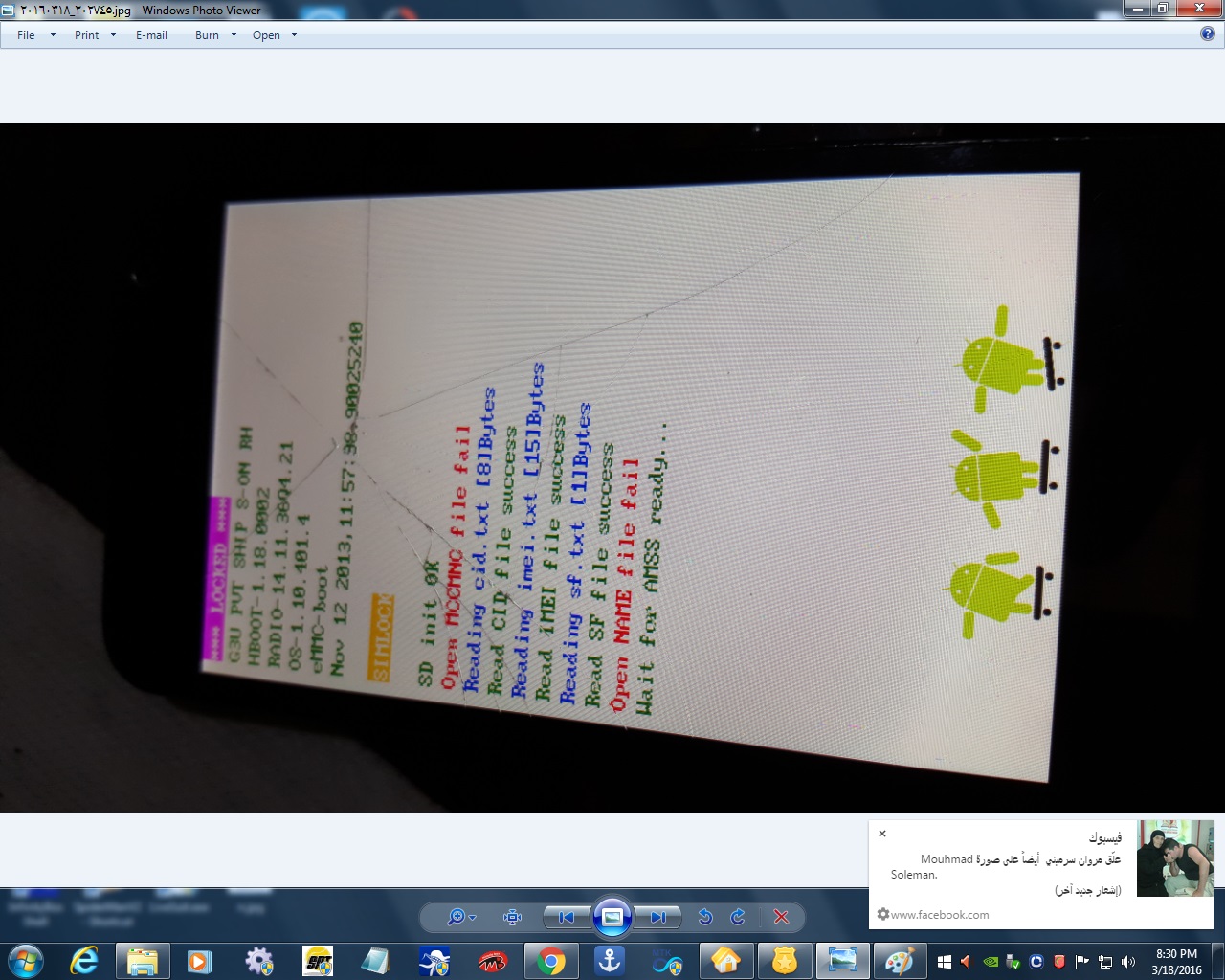Launch Internet Explorer from the taskbar
Image resolution: width=1225 pixels, height=980 pixels.
click(84, 961)
